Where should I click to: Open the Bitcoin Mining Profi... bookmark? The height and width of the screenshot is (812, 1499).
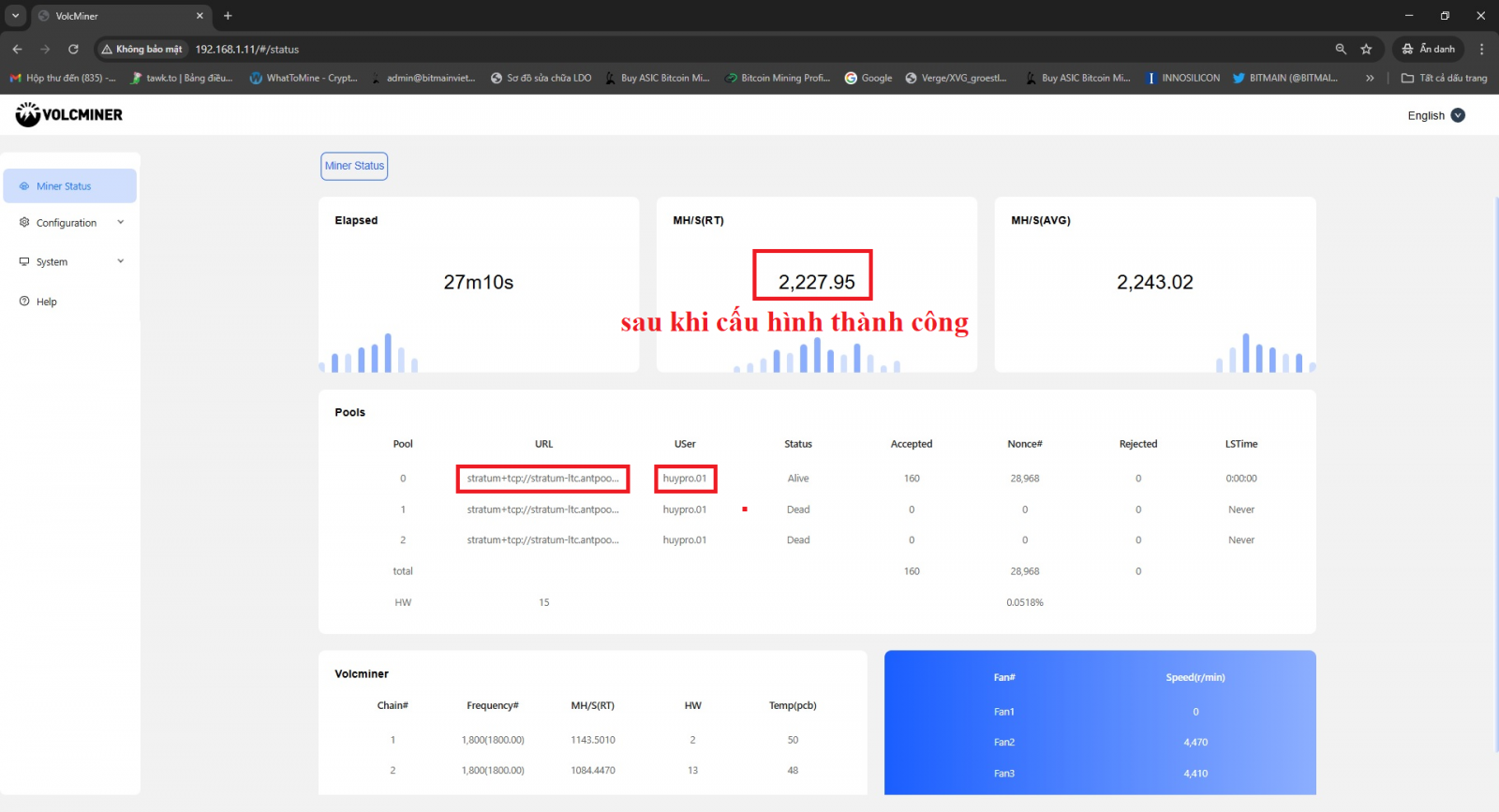778,78
